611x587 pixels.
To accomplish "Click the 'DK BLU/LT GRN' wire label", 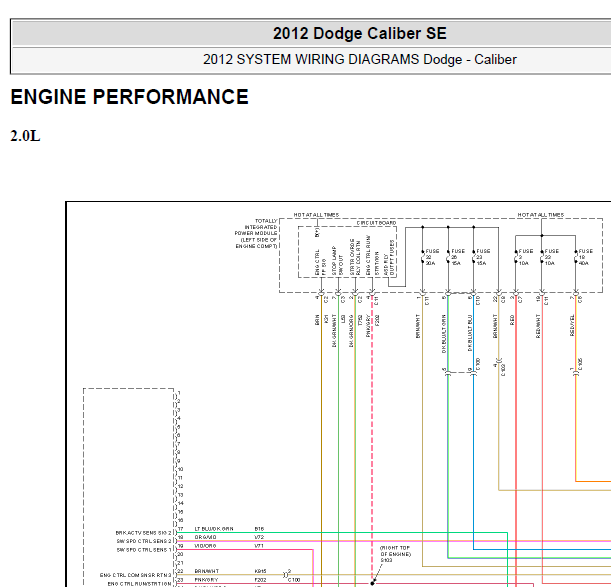I will (x=444, y=334).
